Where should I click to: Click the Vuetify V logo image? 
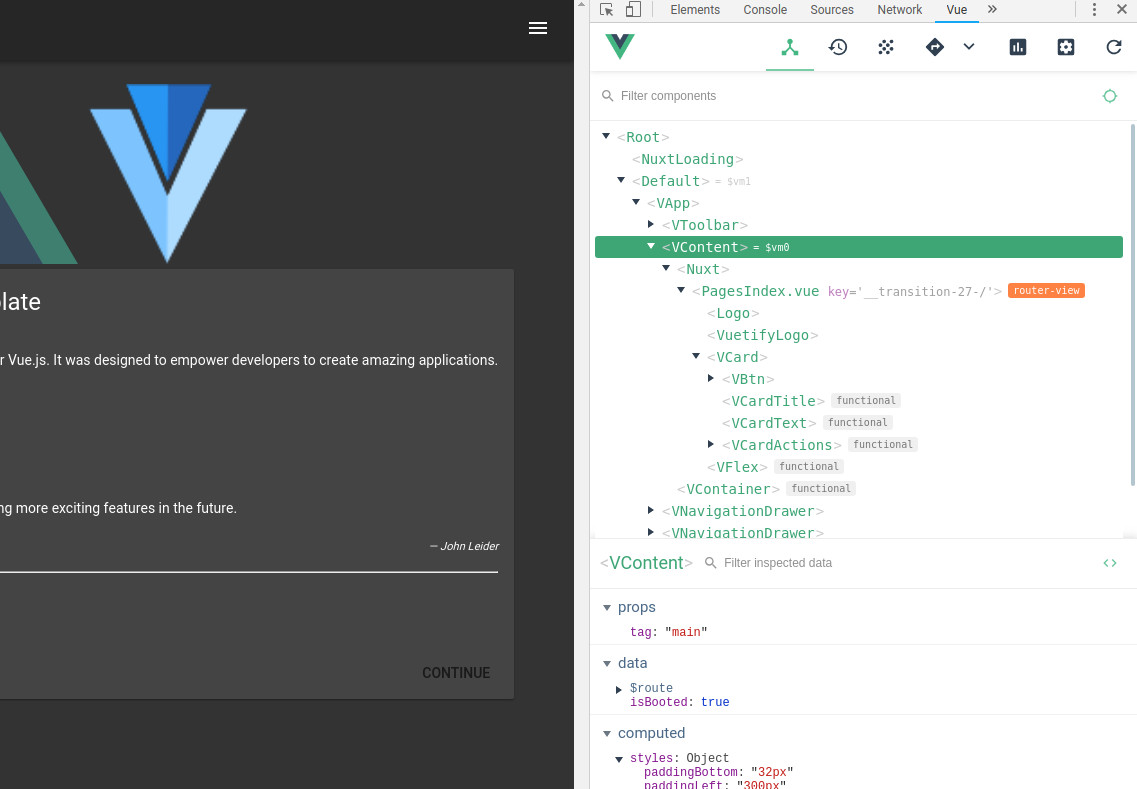[168, 173]
